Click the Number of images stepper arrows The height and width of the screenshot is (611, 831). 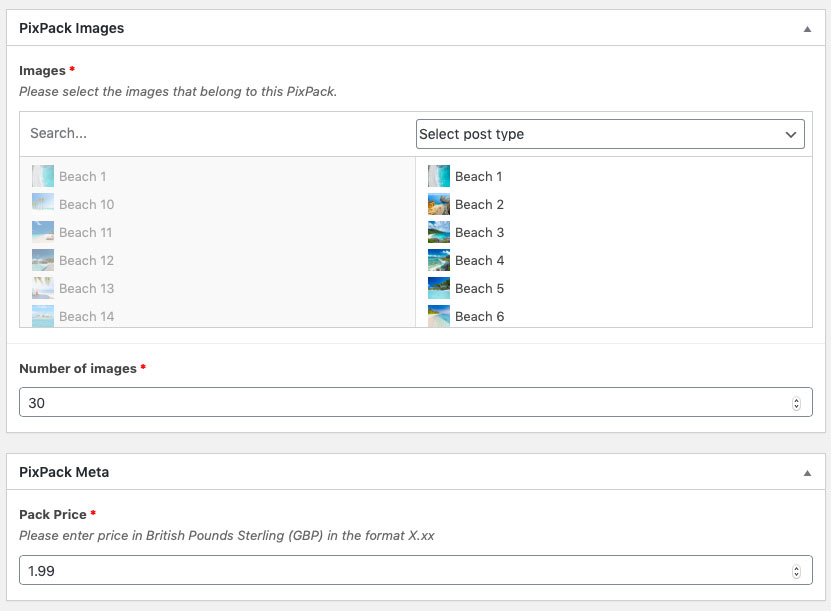tap(796, 403)
